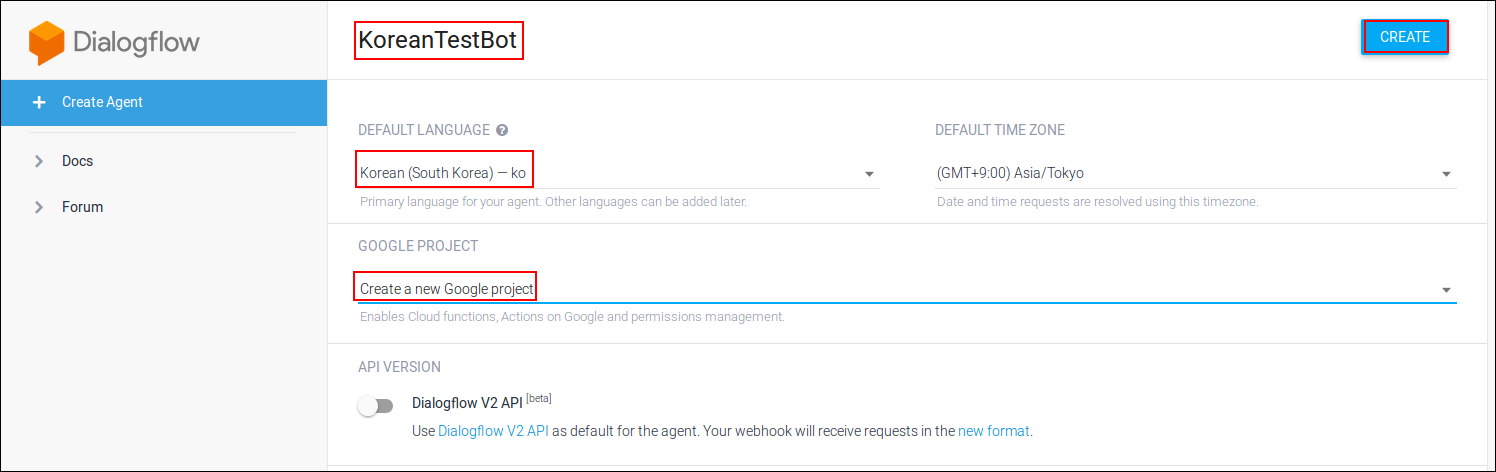Click the Create a new Google project value
This screenshot has height=472, width=1496.
pyautogui.click(x=446, y=289)
